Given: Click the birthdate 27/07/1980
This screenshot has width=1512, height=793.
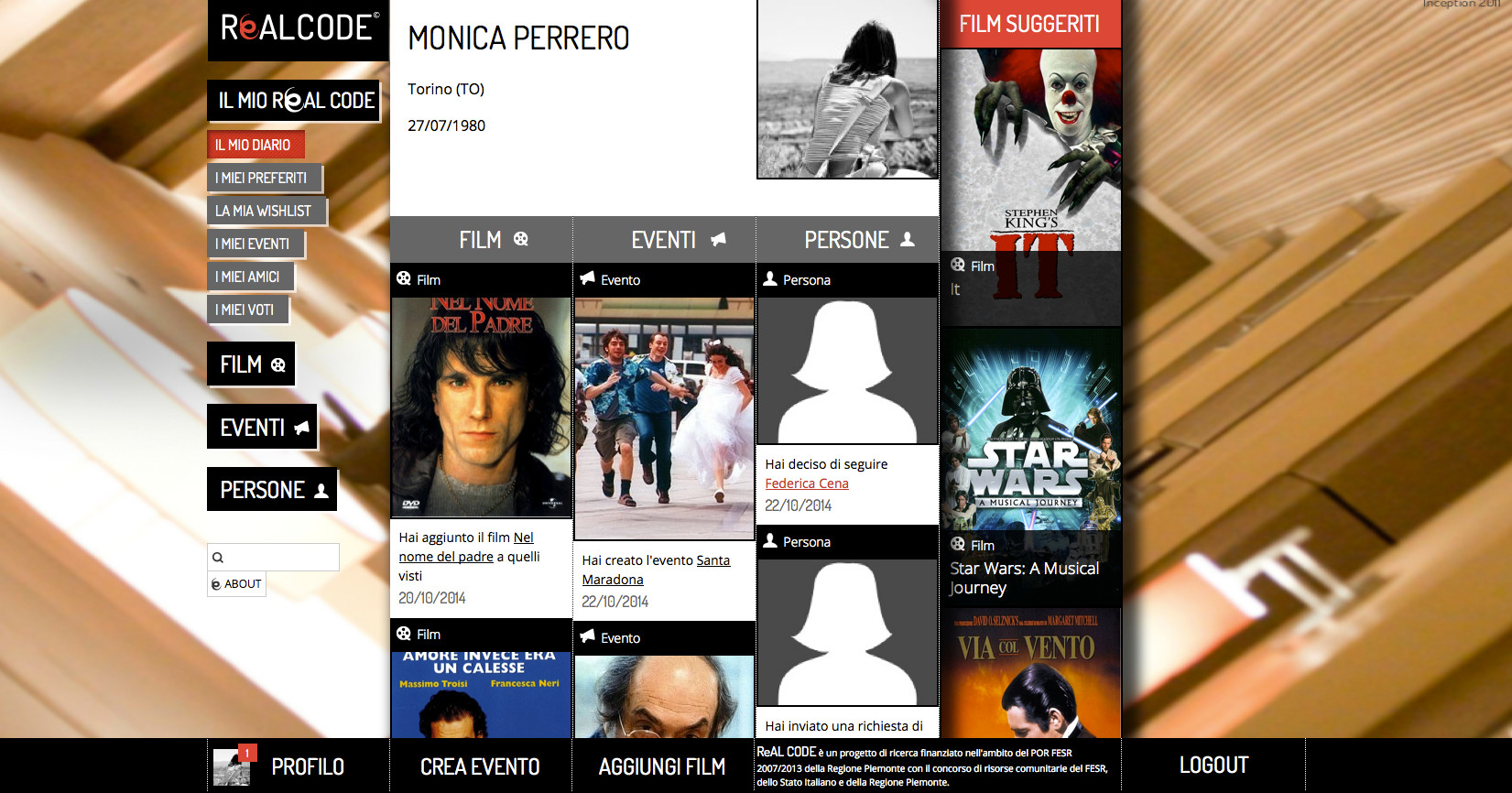Looking at the screenshot, I should click(447, 125).
